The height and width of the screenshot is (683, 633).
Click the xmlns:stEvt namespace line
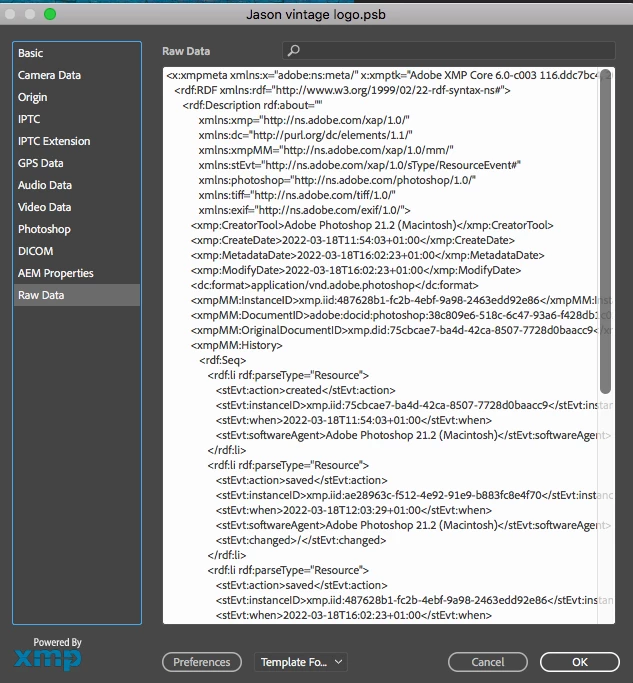(x=360, y=165)
